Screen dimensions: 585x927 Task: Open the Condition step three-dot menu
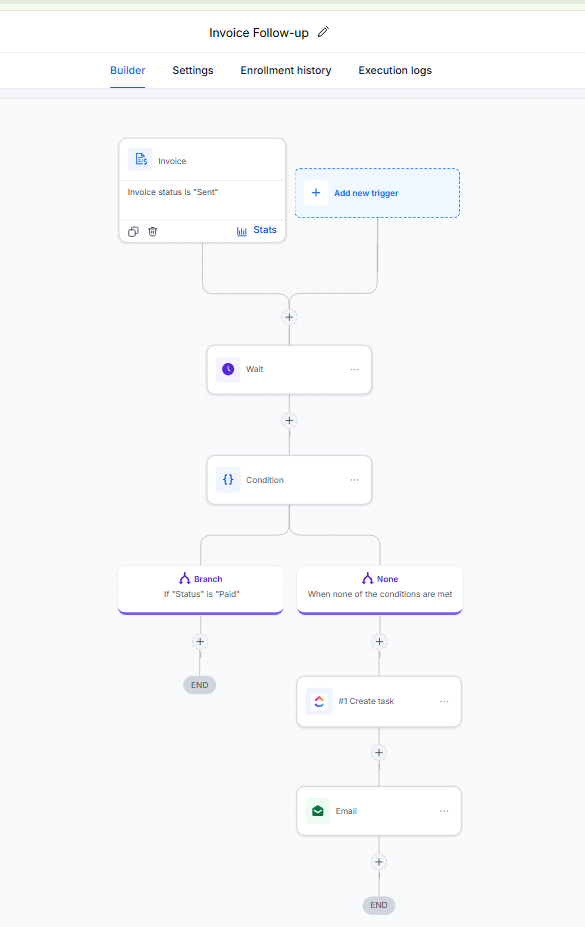pos(355,479)
